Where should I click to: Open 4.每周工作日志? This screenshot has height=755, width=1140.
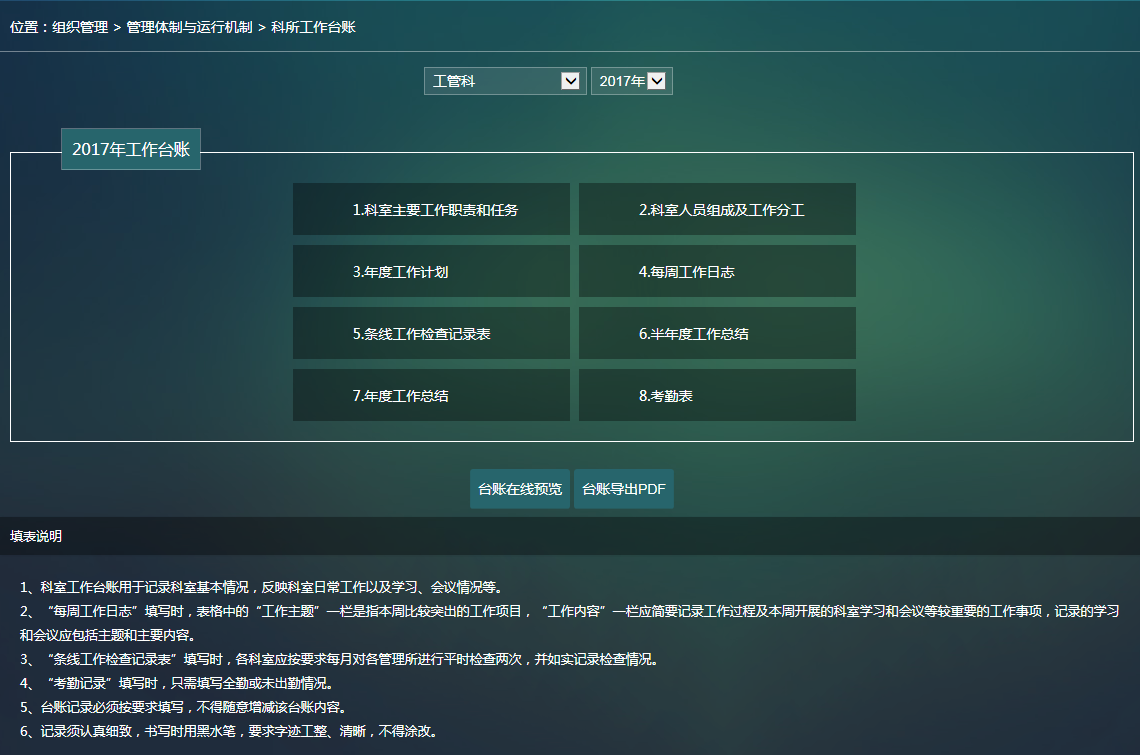[717, 272]
